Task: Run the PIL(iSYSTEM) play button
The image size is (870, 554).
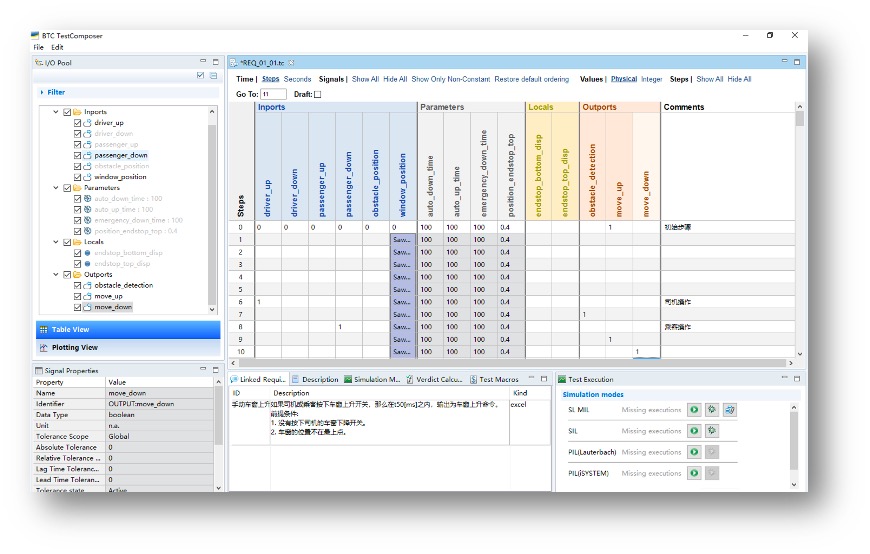Action: coord(694,473)
